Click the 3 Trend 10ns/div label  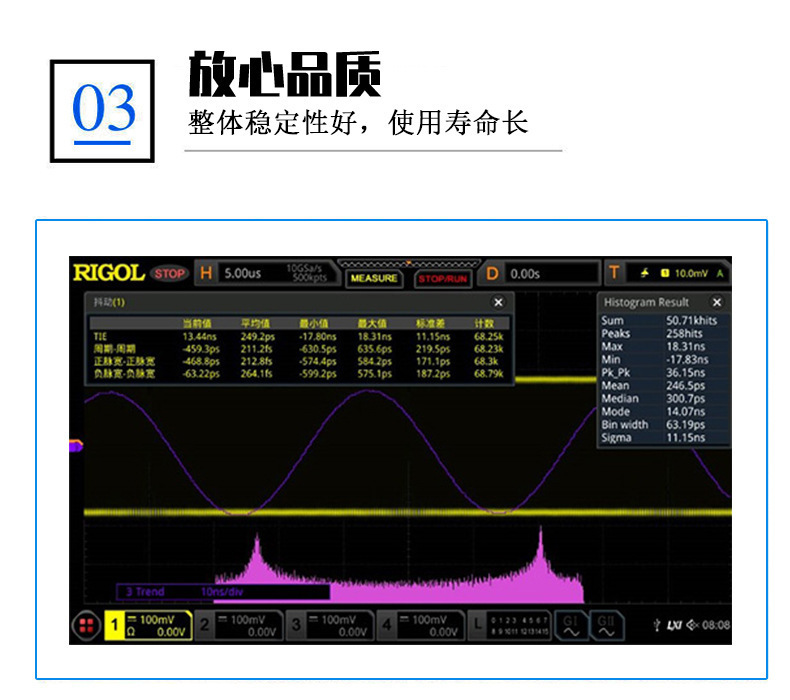223,592
